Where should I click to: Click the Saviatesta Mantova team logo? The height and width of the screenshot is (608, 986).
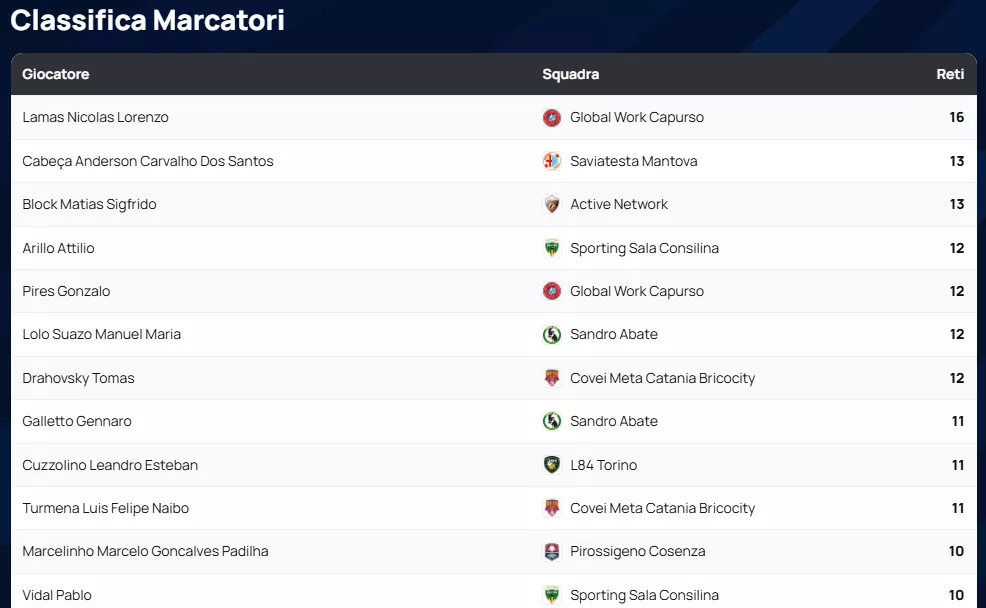click(552, 161)
